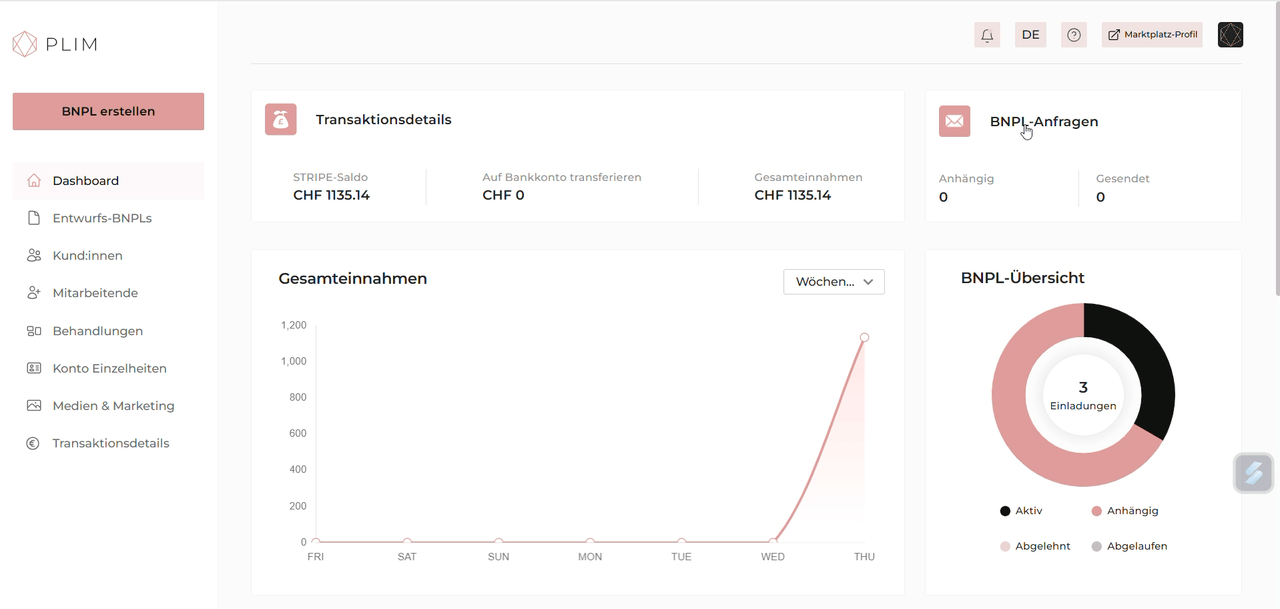Click the Behandlungen icon
The image size is (1280, 609).
[x=34, y=331]
